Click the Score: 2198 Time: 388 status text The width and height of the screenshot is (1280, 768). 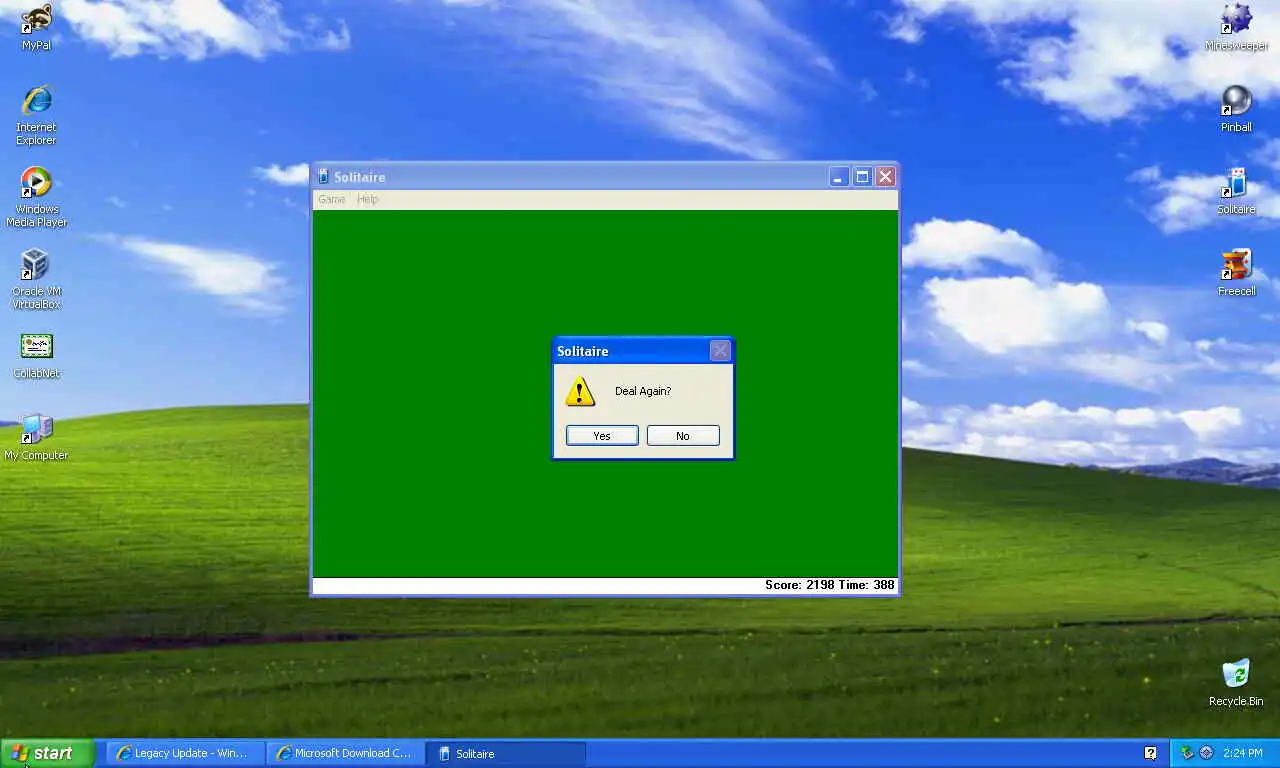(830, 585)
